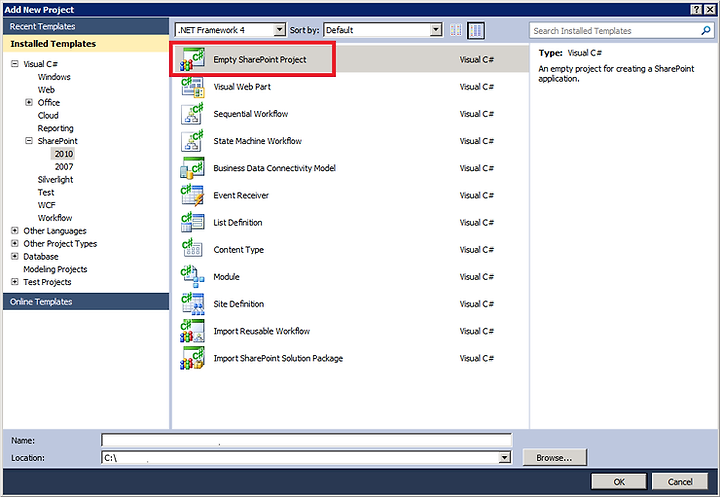Viewport: 720px width, 497px height.
Task: Collapse the SharePoint tree node
Action: click(29, 141)
